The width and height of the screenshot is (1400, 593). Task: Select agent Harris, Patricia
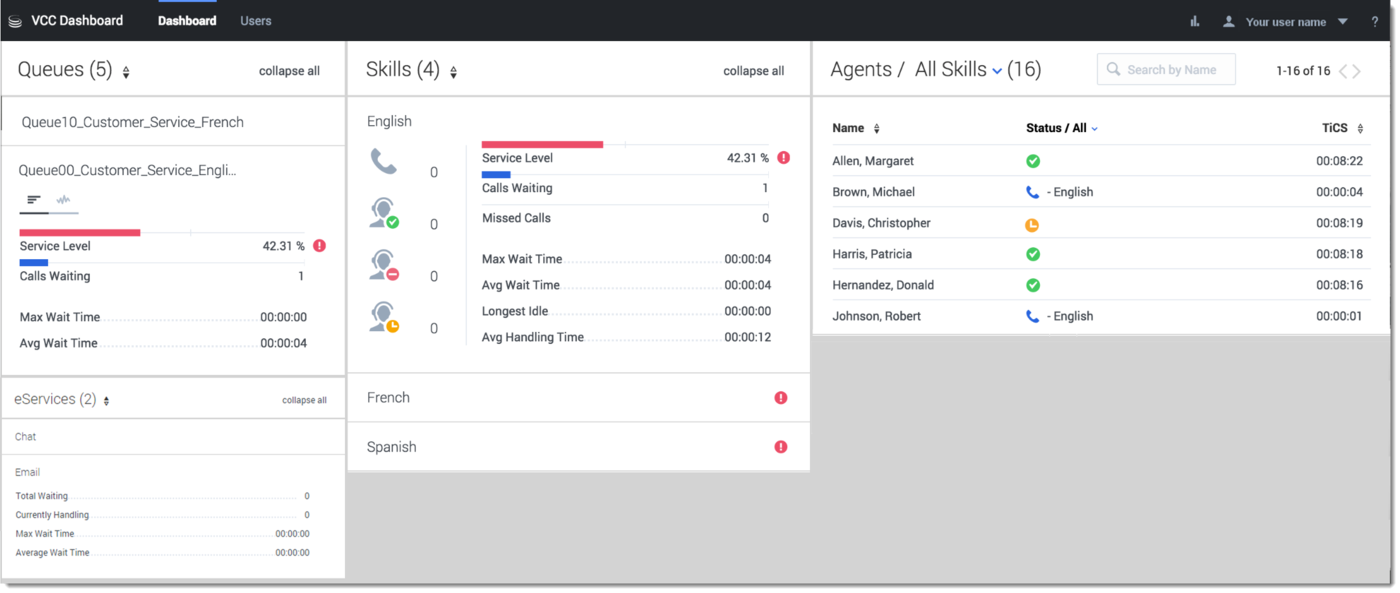[872, 254]
